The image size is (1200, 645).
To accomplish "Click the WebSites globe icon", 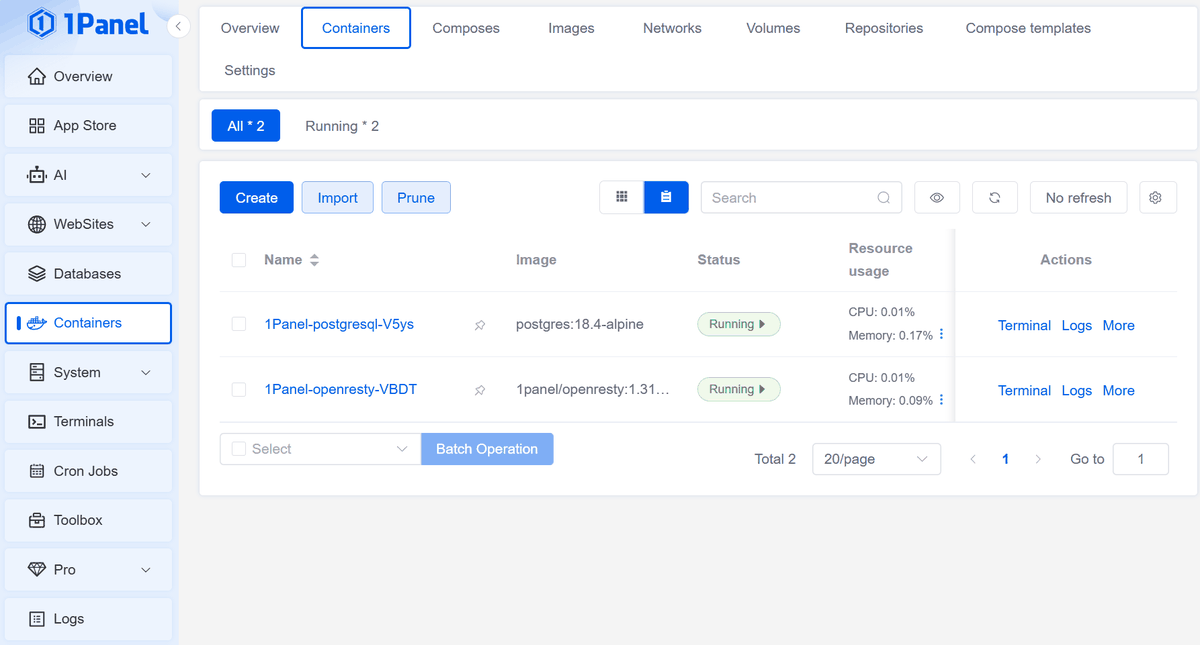I will pos(37,224).
